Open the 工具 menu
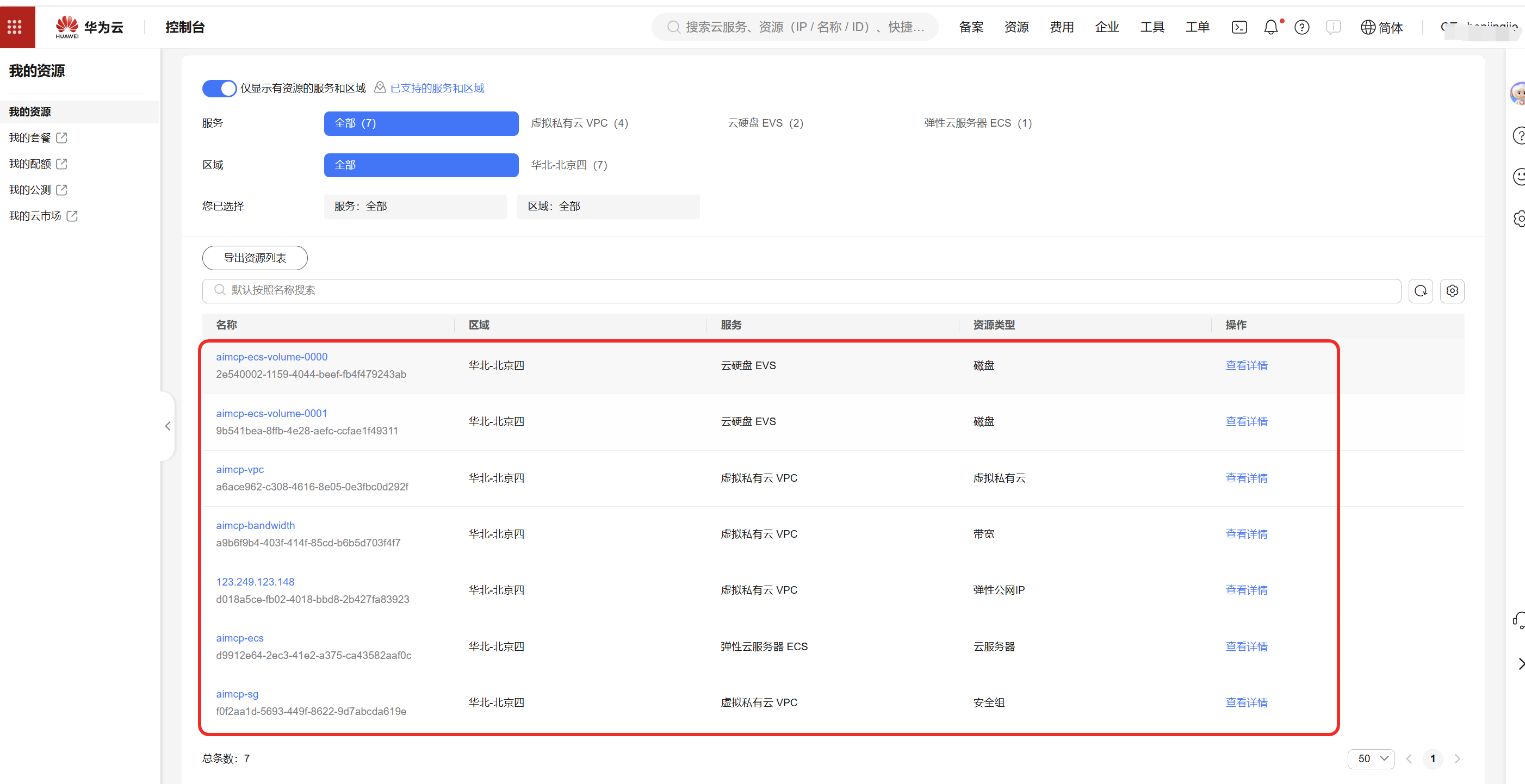1525x784 pixels. (x=1152, y=27)
